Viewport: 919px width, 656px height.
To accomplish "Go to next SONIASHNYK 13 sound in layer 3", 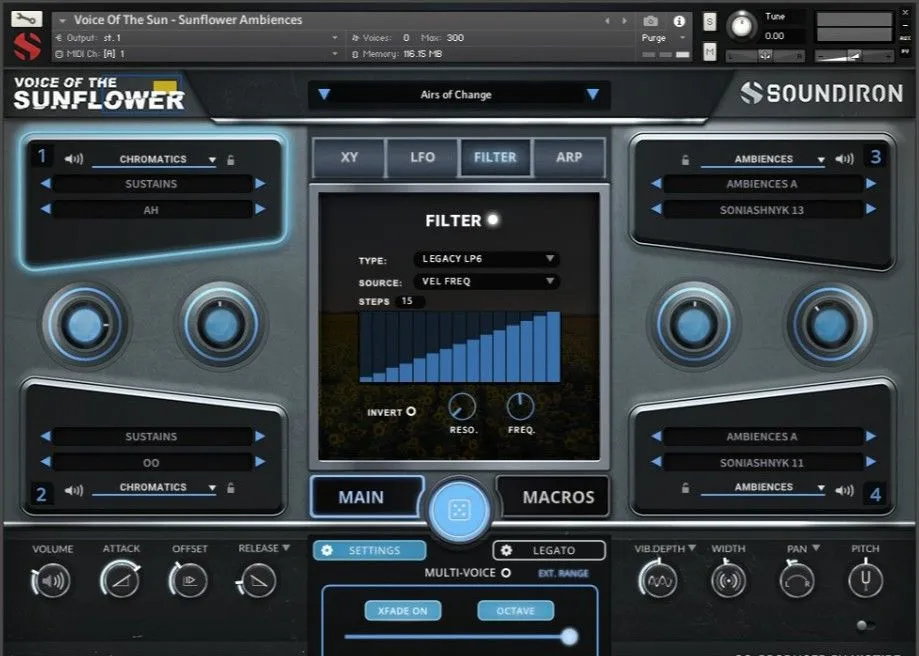I will [x=871, y=209].
